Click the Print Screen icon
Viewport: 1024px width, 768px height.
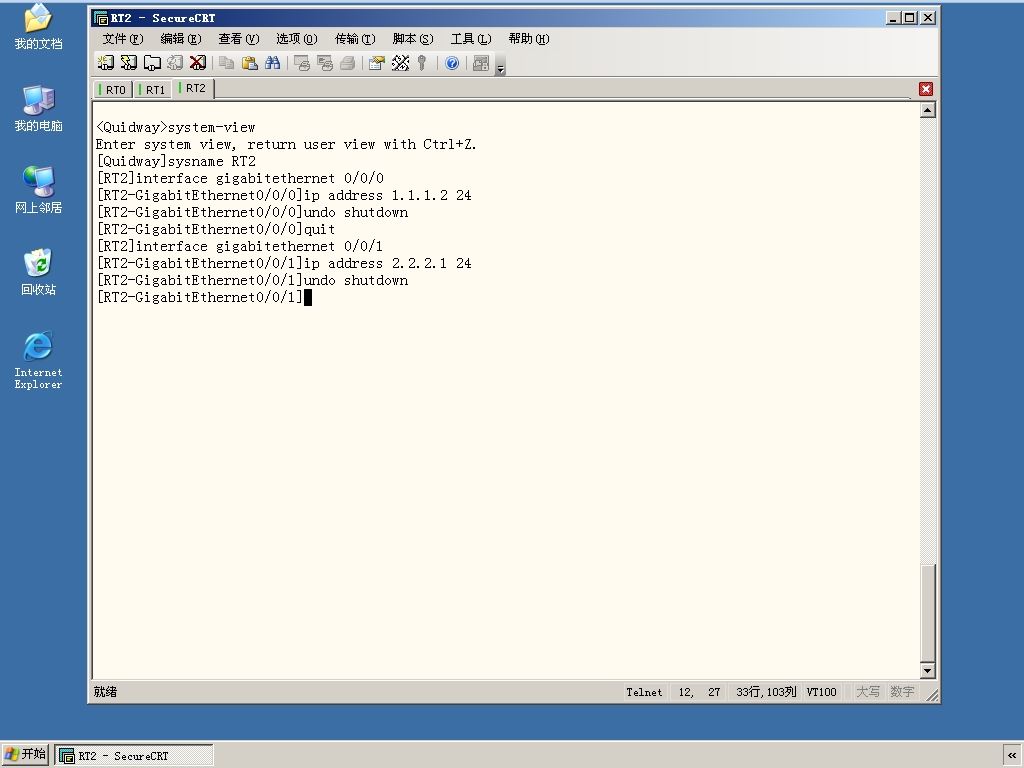pyautogui.click(x=302, y=63)
